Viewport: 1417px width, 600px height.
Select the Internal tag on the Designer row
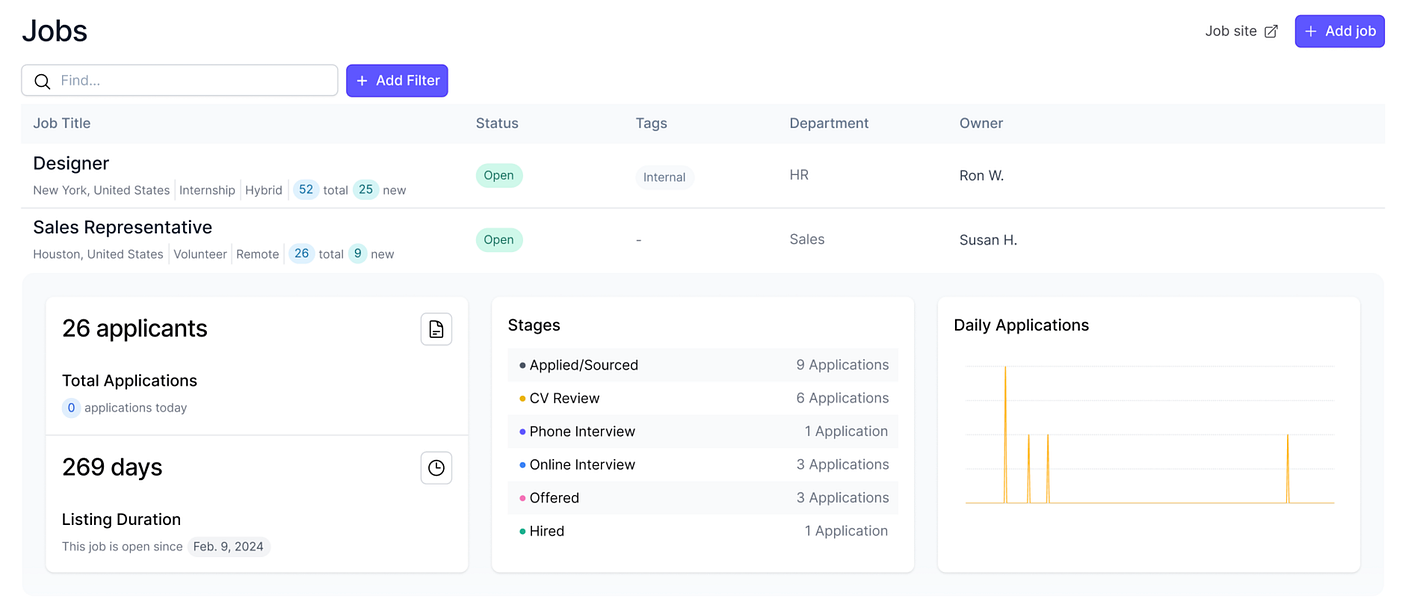click(x=664, y=177)
